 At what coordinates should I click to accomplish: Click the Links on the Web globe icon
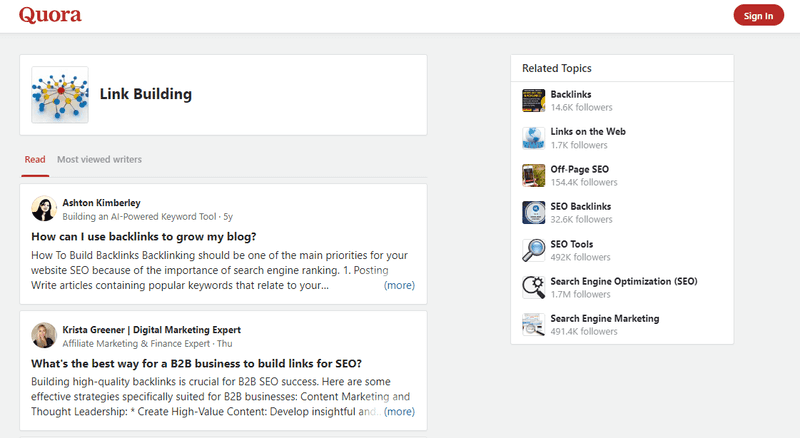(533, 138)
